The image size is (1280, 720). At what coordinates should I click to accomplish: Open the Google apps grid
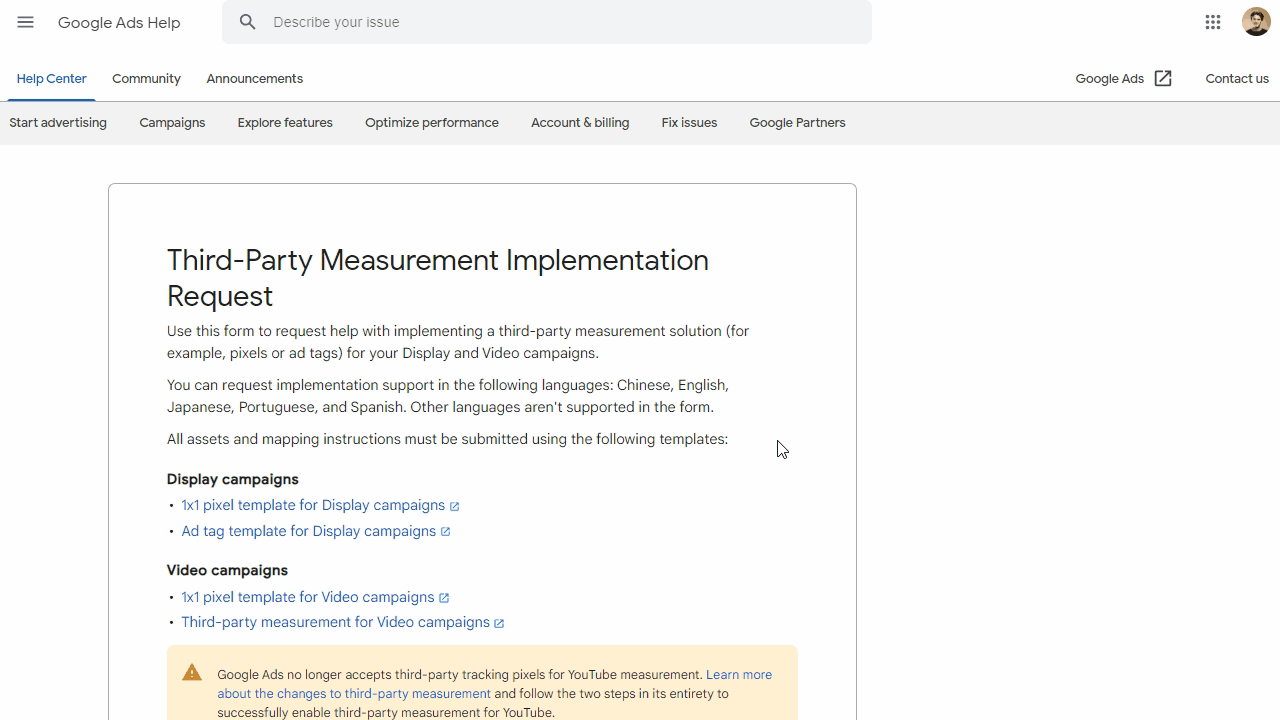pyautogui.click(x=1213, y=22)
